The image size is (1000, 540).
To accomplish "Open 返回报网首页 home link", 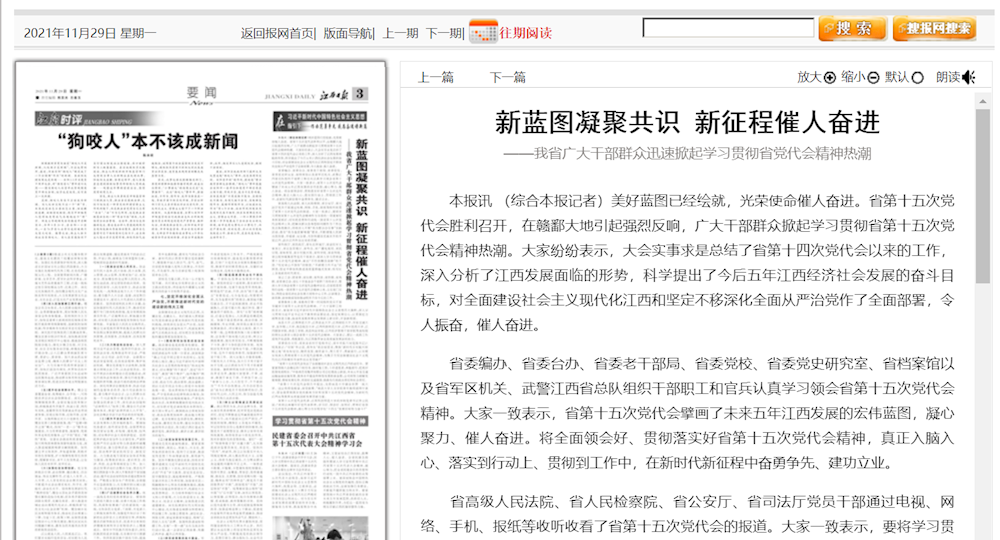I will (277, 33).
